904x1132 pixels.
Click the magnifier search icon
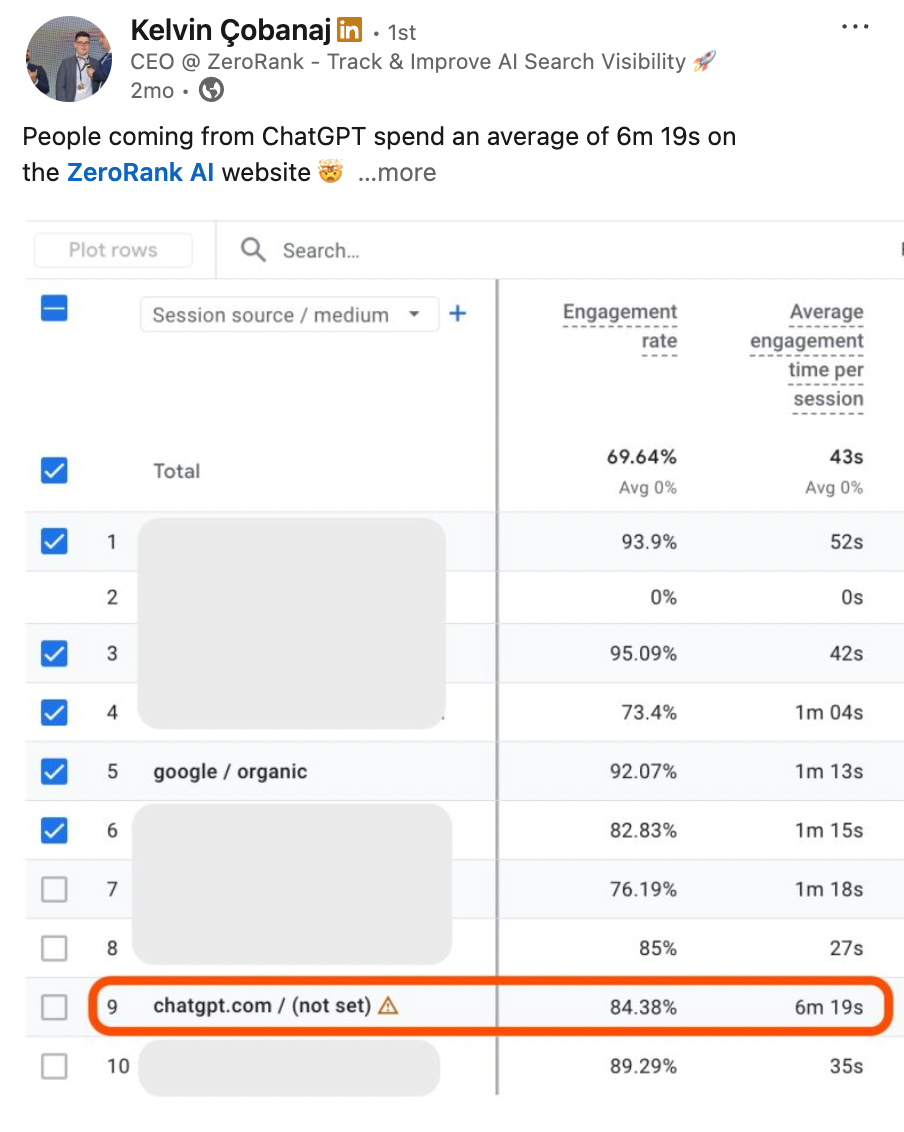click(x=253, y=250)
